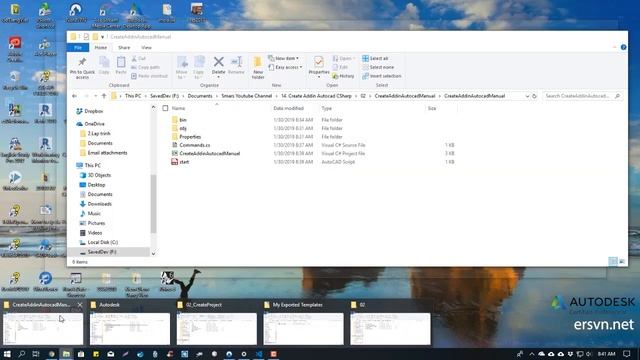This screenshot has height=360, width=640.
Task: Select OneDrive in navigation pane
Action: click(95, 124)
